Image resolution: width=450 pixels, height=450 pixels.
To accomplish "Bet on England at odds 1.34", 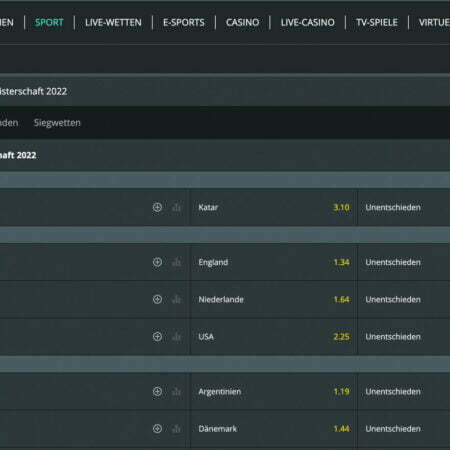I will tap(274, 262).
